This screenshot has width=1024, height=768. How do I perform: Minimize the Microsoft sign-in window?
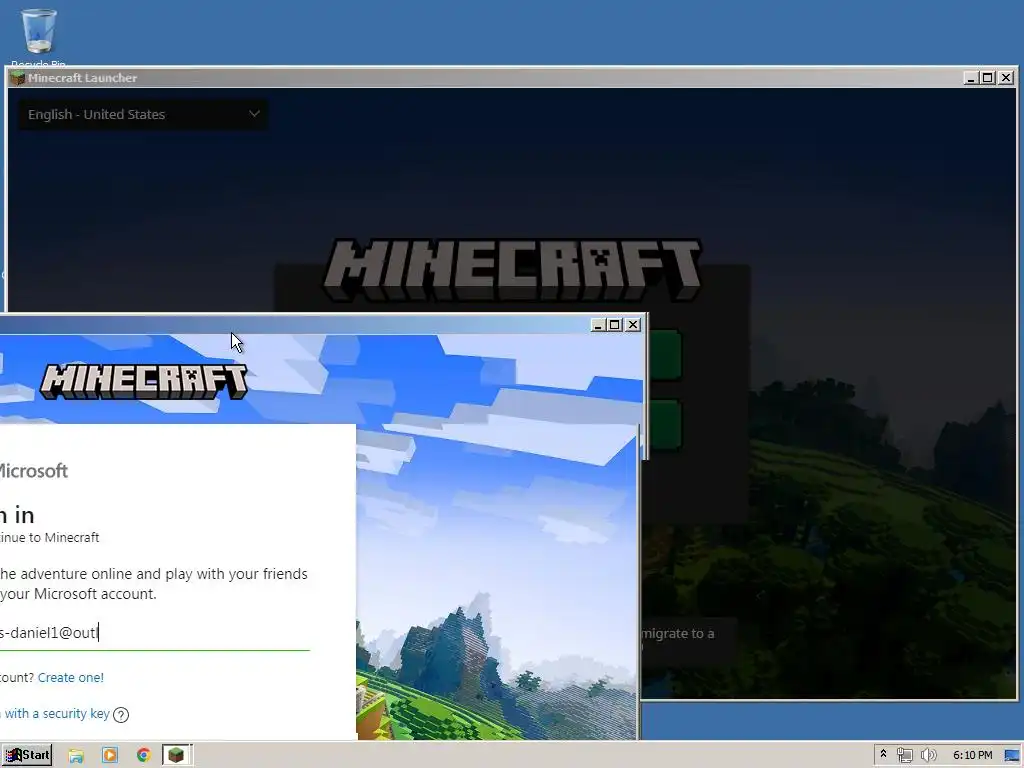click(598, 325)
